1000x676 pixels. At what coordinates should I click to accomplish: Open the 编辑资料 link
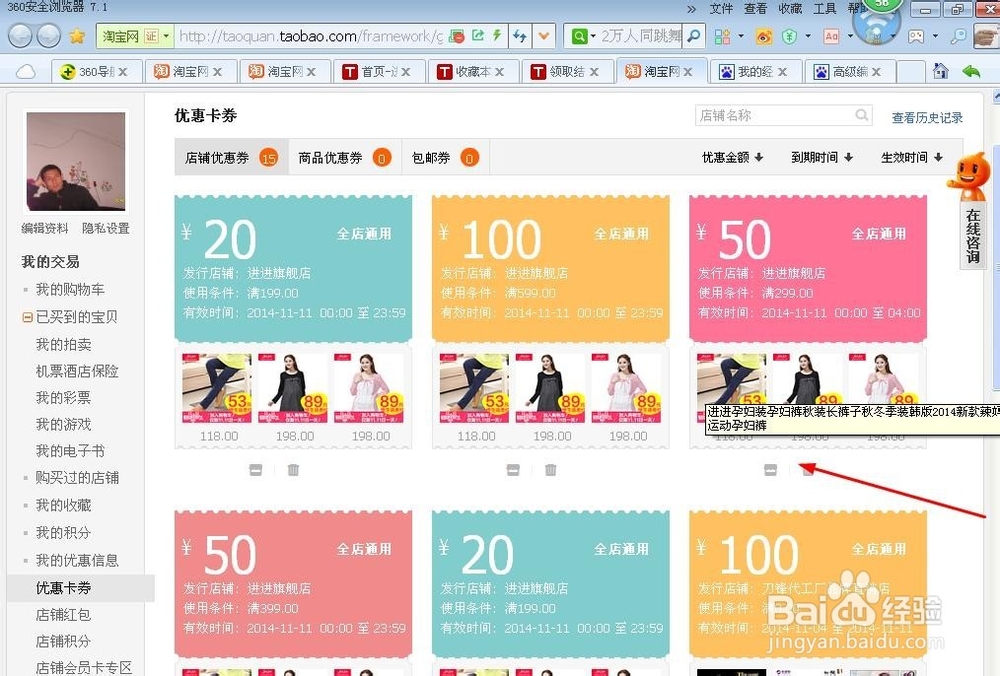pyautogui.click(x=45, y=228)
